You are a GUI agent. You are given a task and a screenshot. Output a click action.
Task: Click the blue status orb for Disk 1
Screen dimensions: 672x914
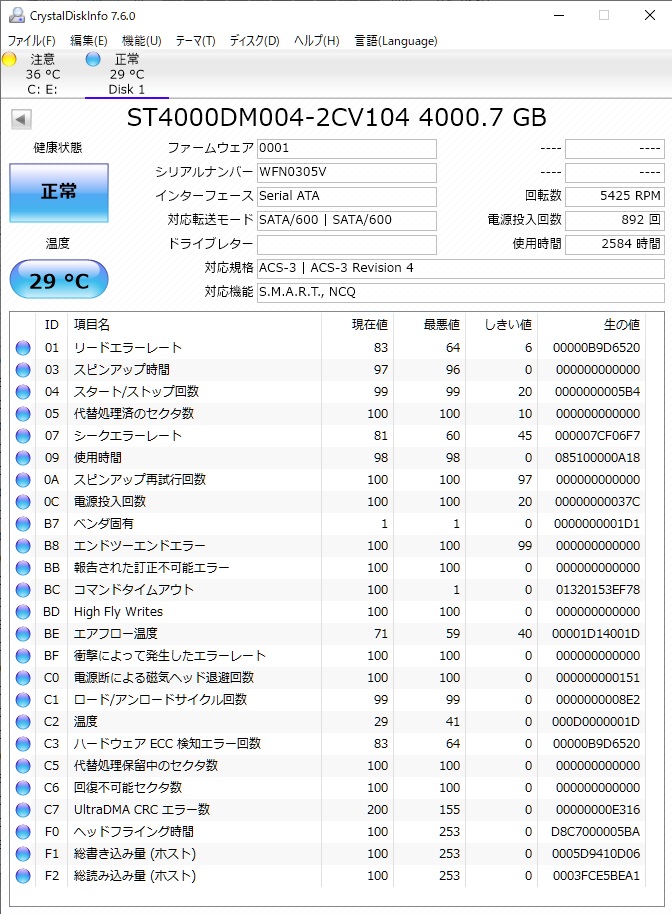point(93,60)
